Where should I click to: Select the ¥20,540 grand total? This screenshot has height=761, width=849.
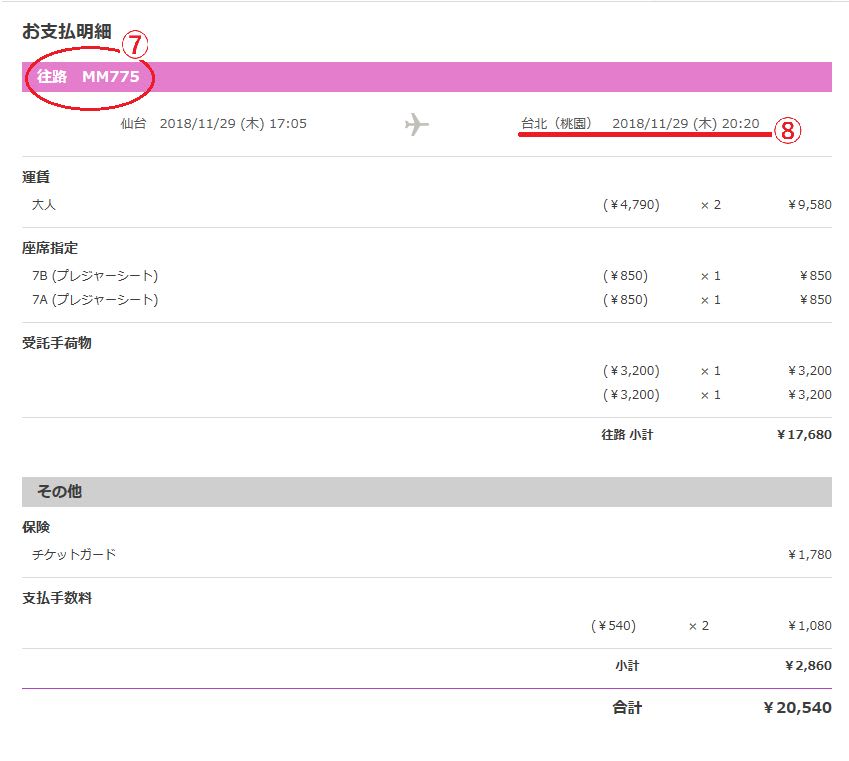(x=797, y=707)
